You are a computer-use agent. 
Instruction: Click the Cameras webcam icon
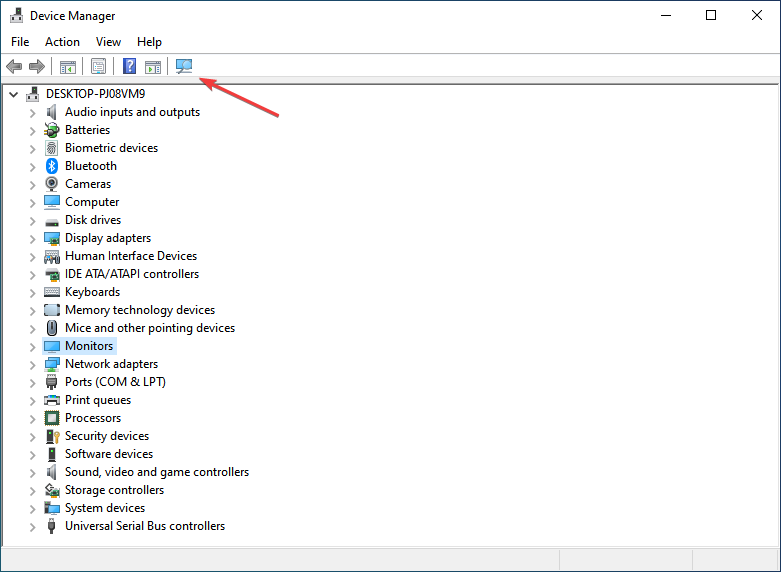coord(52,184)
